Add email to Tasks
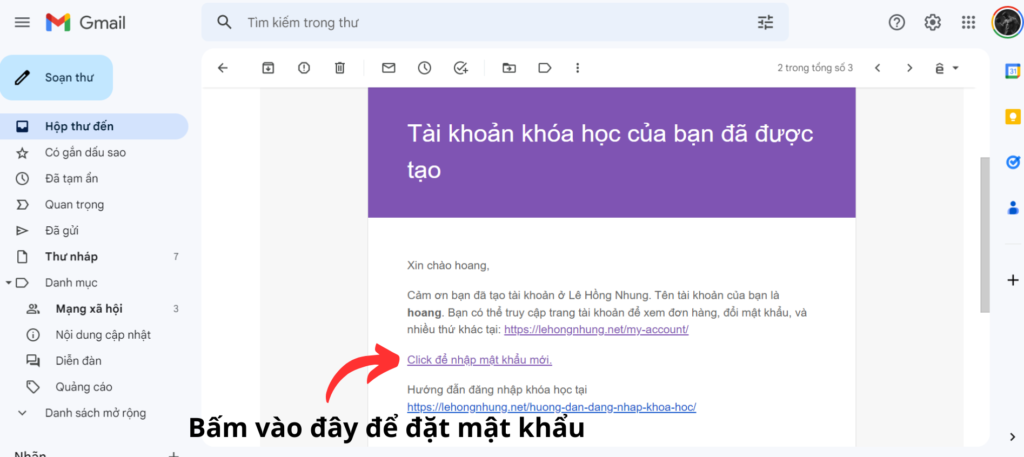This screenshot has height=457, width=1024. (461, 68)
